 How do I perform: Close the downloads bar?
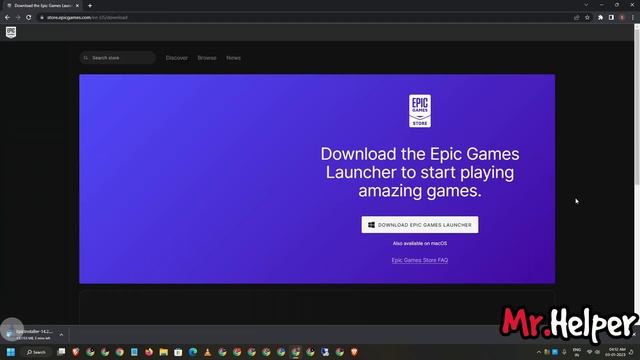point(634,335)
